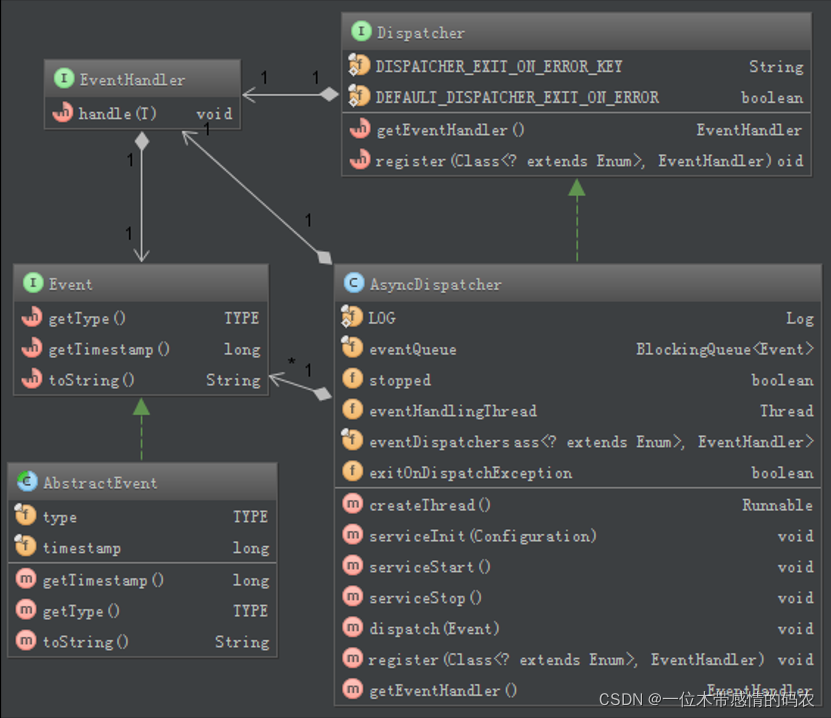The image size is (831, 718).
Task: Click the stopped field icon
Action: coord(352,380)
